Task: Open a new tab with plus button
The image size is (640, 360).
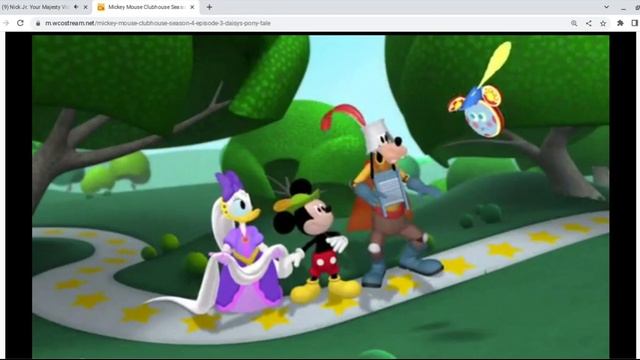Action: [209, 7]
